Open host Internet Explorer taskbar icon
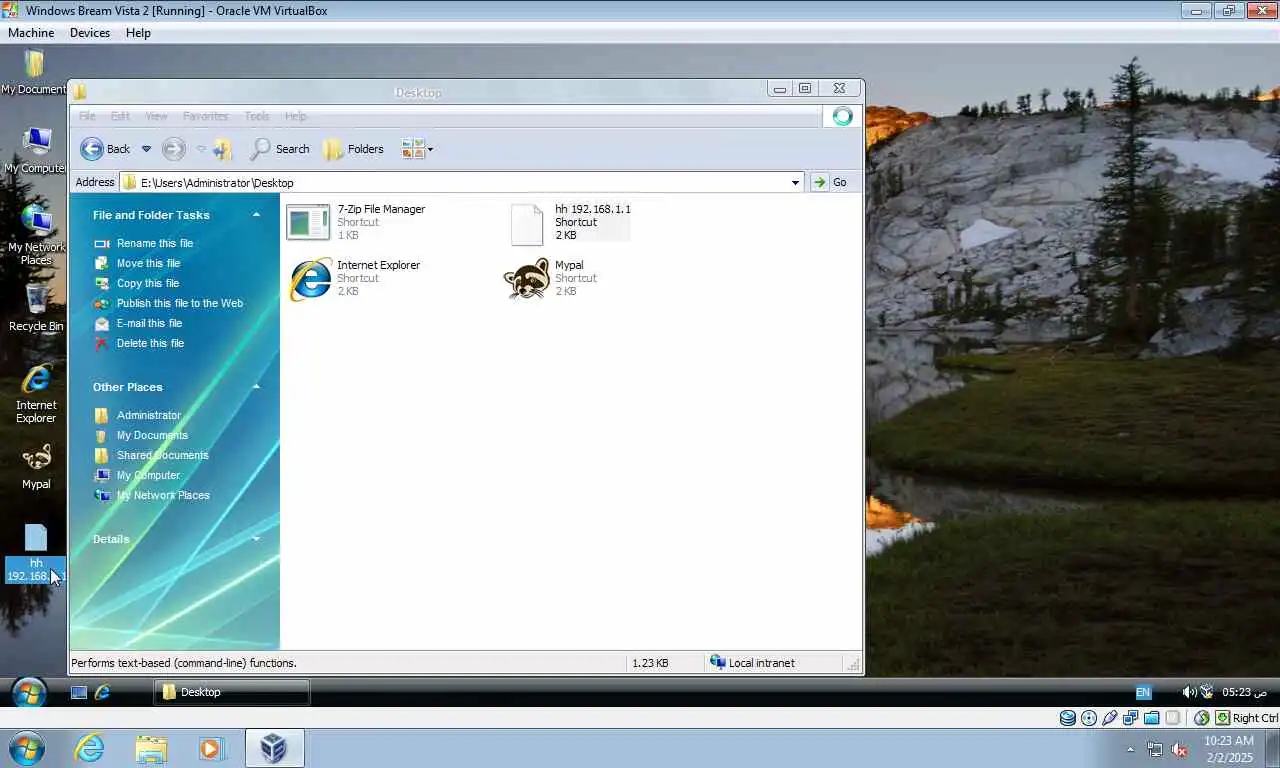 [x=89, y=748]
